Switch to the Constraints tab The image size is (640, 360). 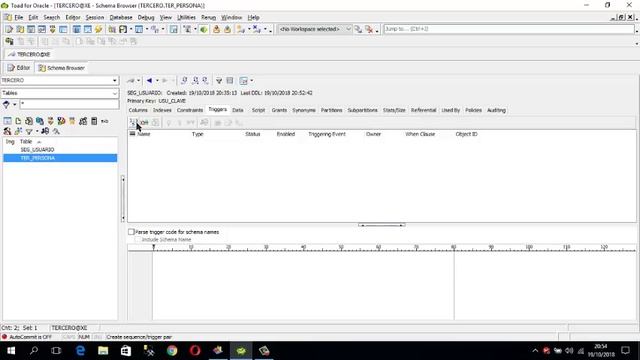coord(190,110)
